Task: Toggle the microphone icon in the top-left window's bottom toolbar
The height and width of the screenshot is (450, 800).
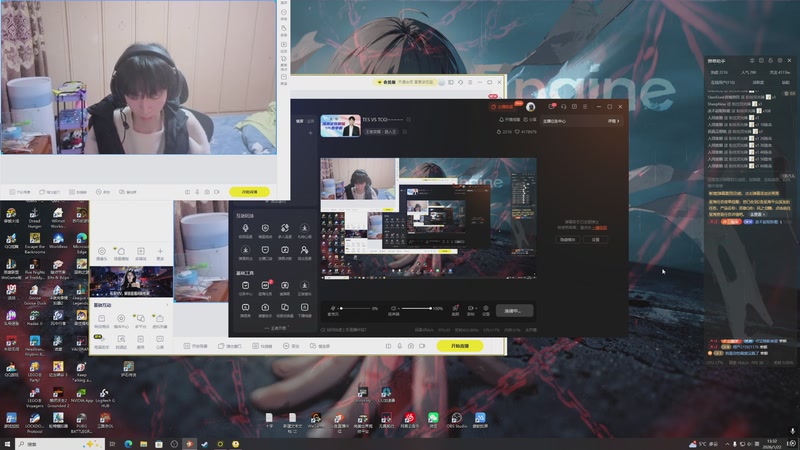Action: pyautogui.click(x=197, y=192)
